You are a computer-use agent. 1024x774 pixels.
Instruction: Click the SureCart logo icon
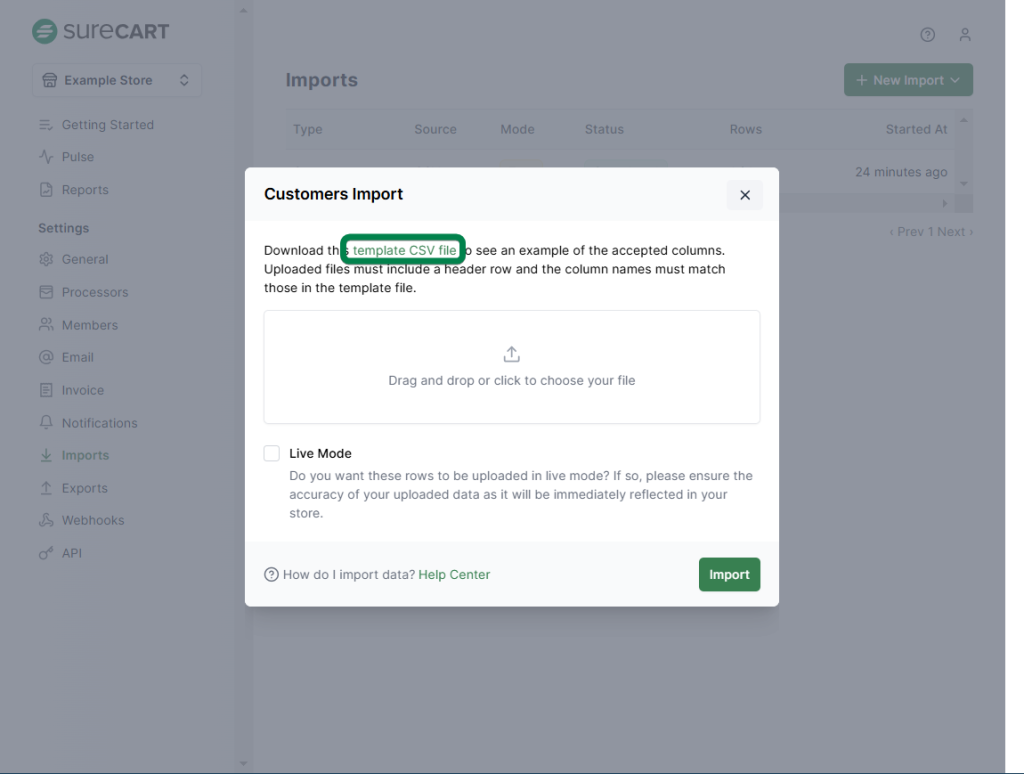click(44, 31)
